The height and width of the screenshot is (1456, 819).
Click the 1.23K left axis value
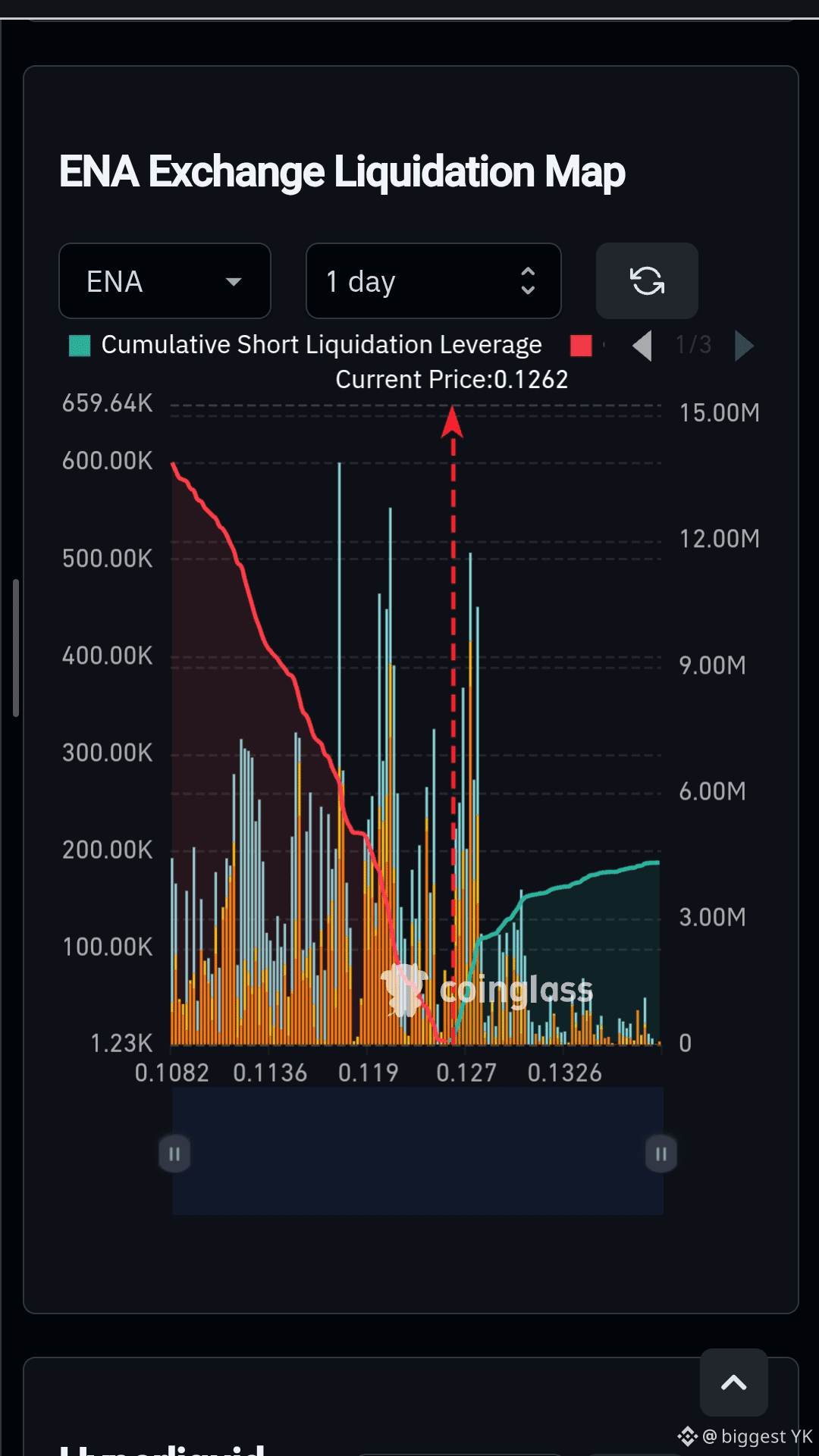[x=121, y=1043]
